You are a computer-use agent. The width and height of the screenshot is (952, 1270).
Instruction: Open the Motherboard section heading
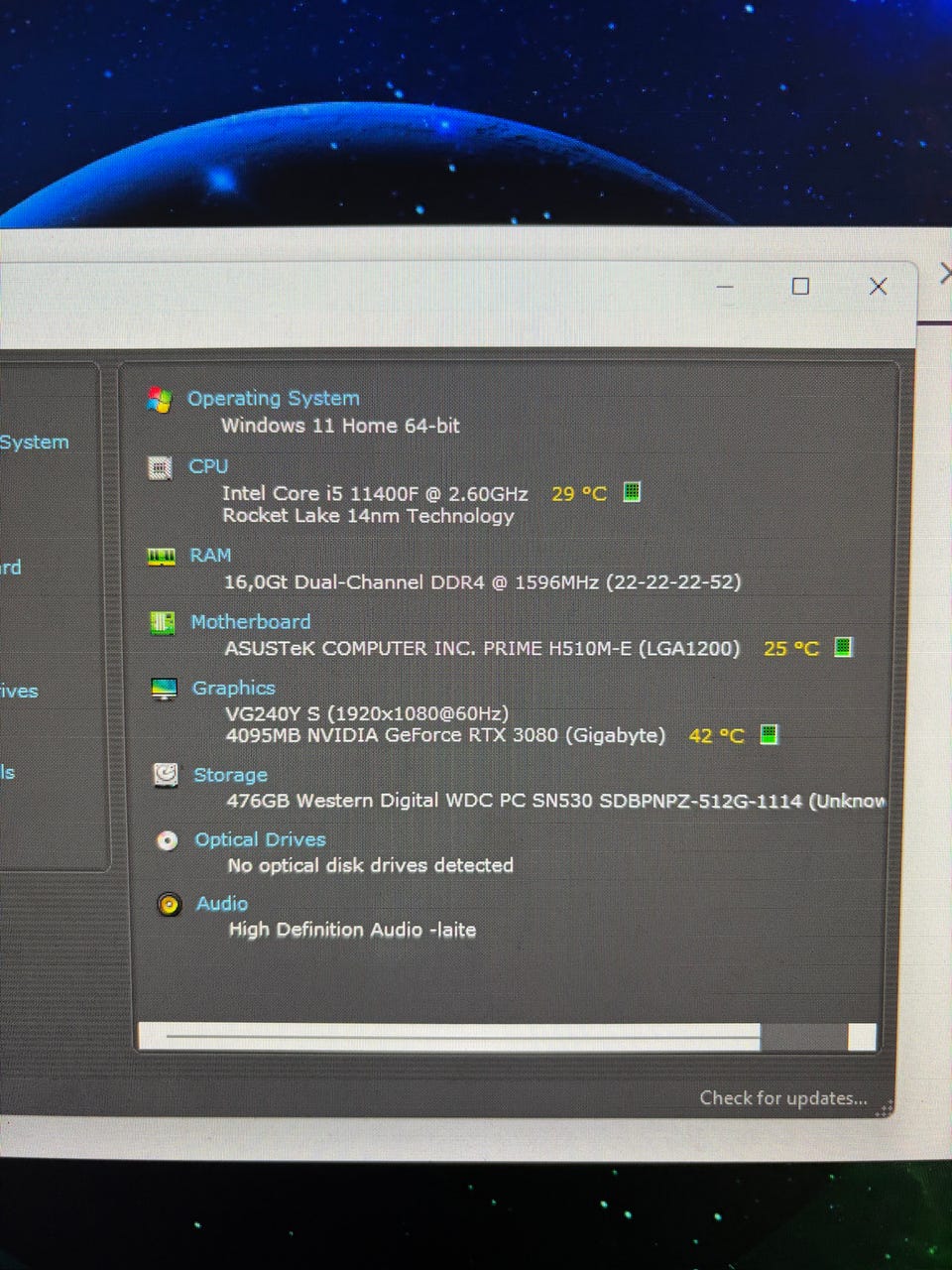(251, 622)
